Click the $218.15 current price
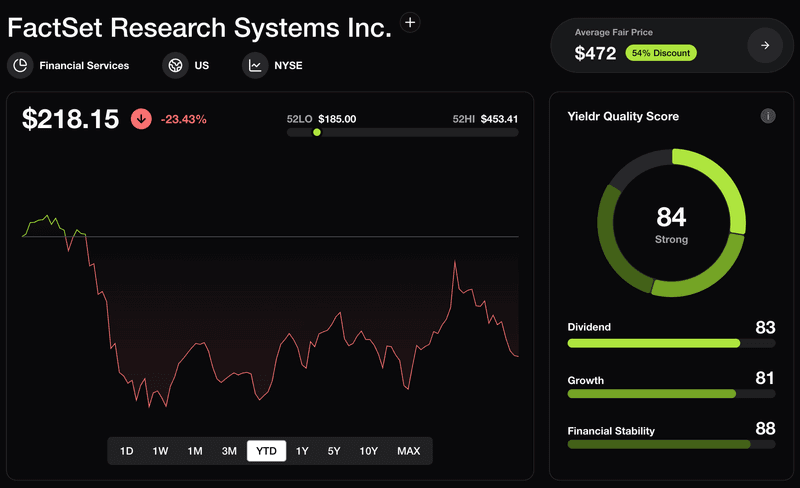Screen dimensions: 800x488 (x=70, y=119)
